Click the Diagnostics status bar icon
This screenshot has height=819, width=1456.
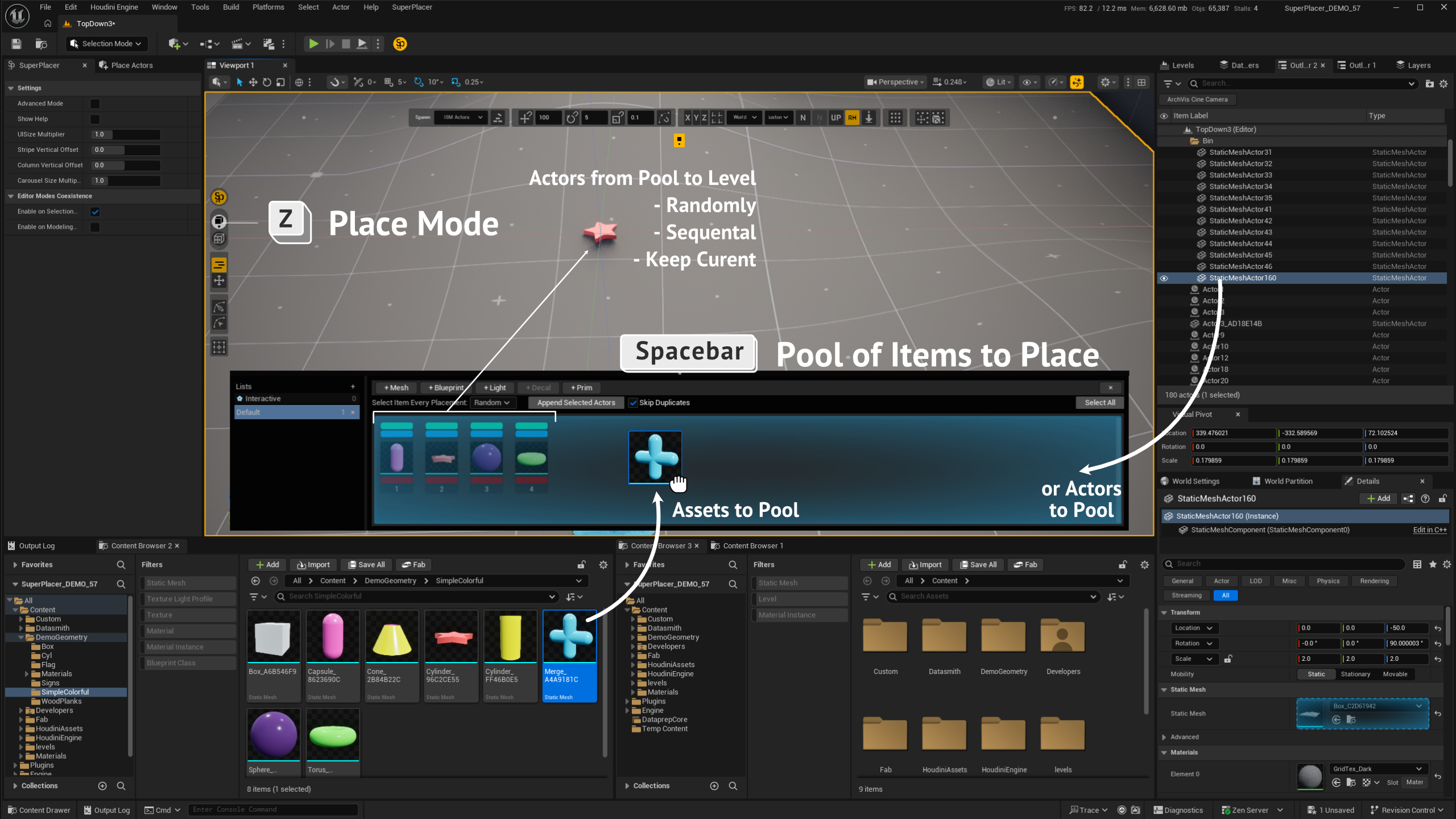1178,810
